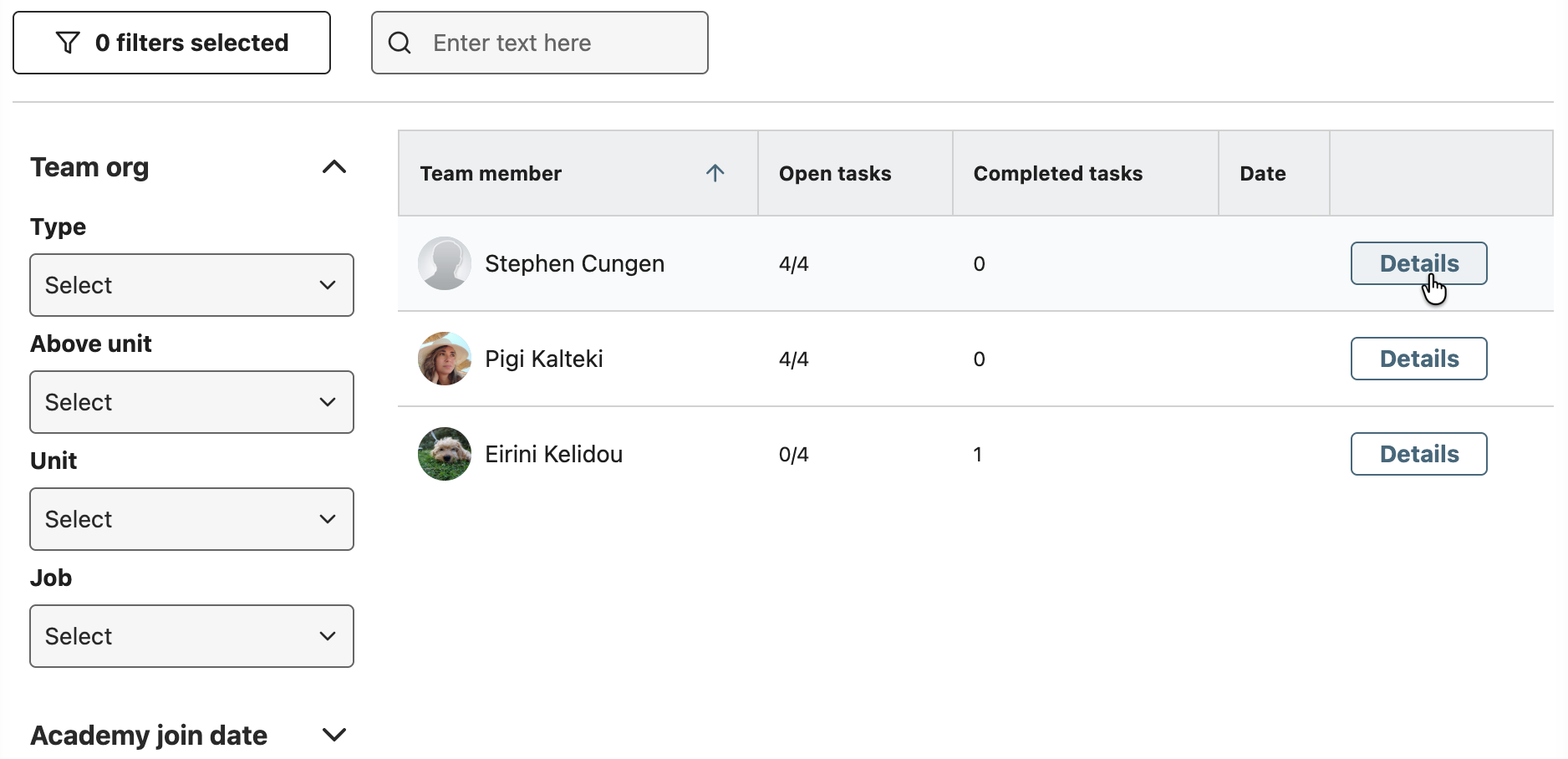Open the Unit dropdown
1568x759 pixels.
pyautogui.click(x=191, y=519)
